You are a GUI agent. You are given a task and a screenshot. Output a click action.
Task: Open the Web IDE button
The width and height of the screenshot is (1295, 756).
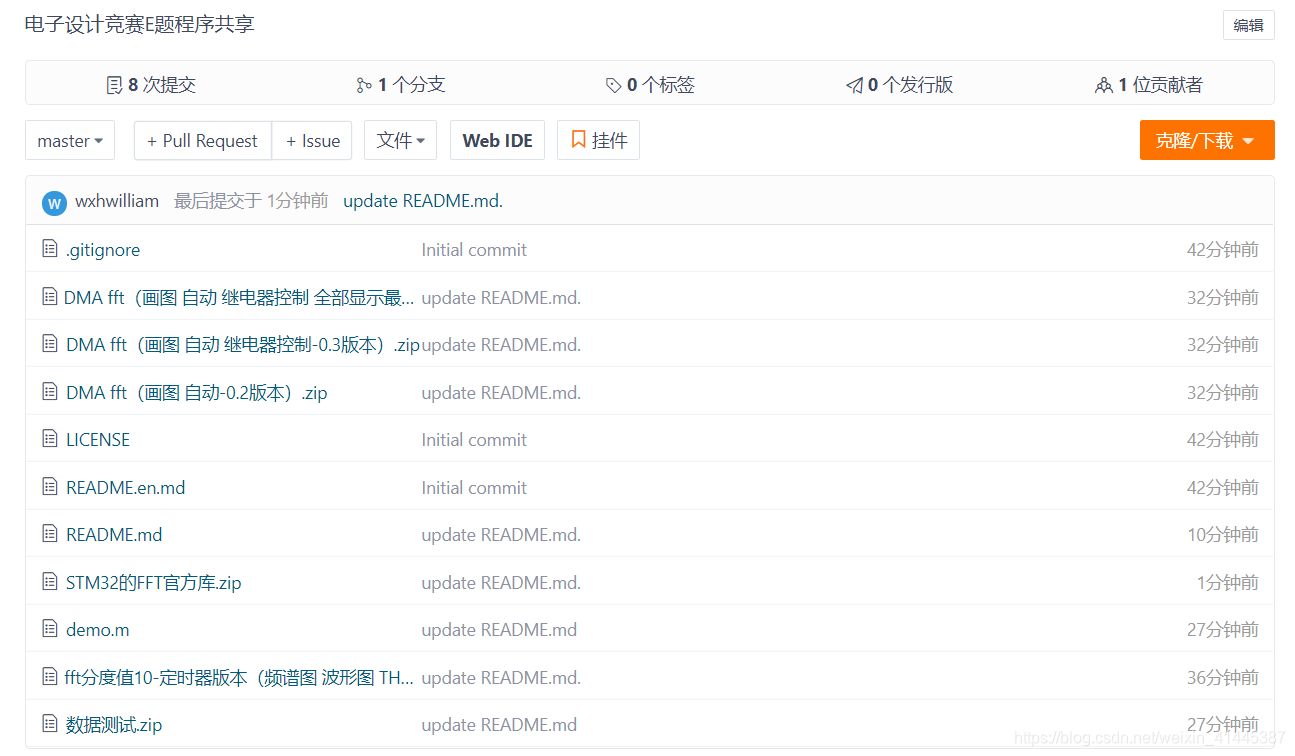point(497,140)
